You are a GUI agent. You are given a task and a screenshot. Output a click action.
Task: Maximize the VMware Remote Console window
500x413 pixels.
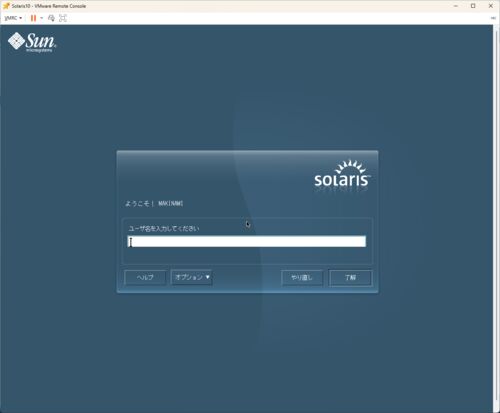(473, 6)
